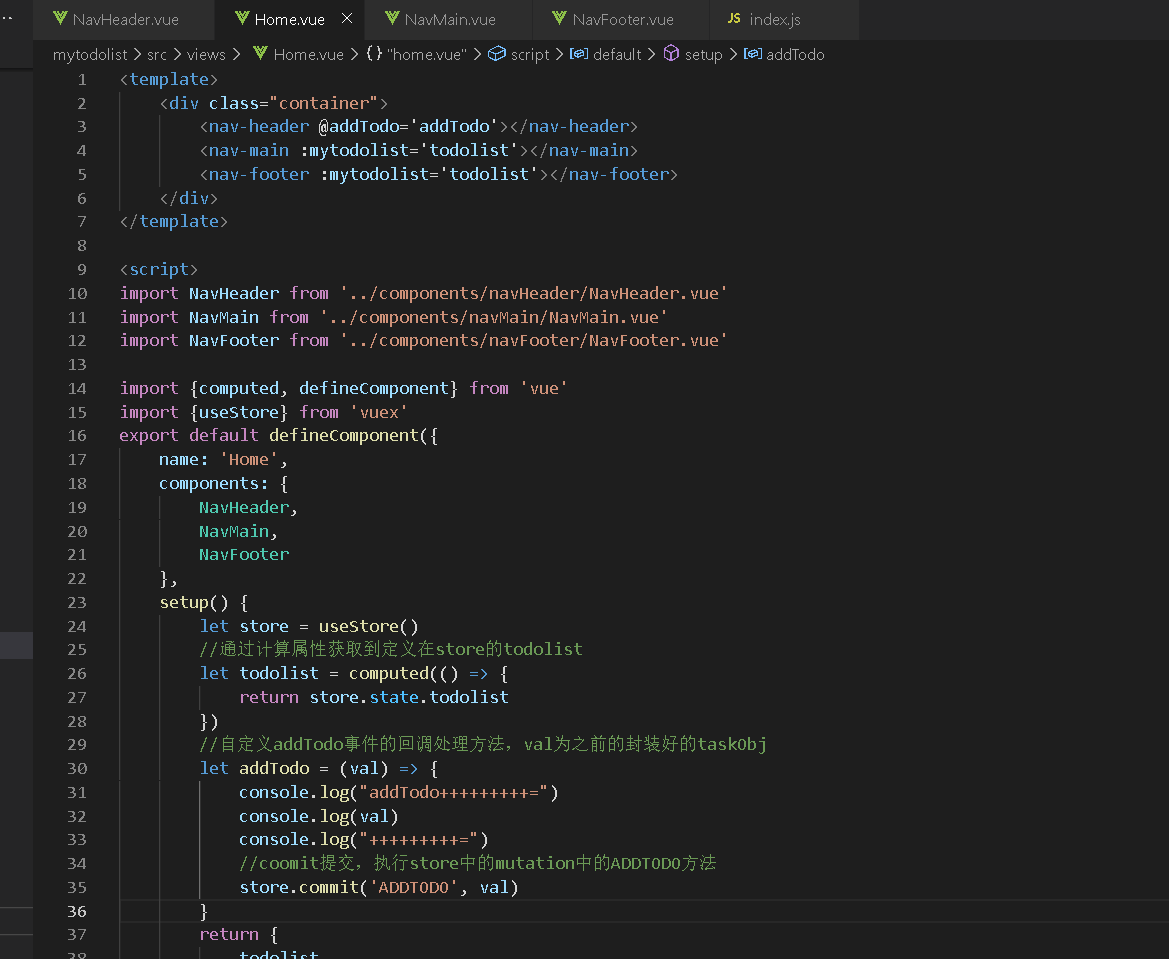Click the Vue icon on the NavHeader.vue tab
The image size is (1169, 959).
(60, 19)
